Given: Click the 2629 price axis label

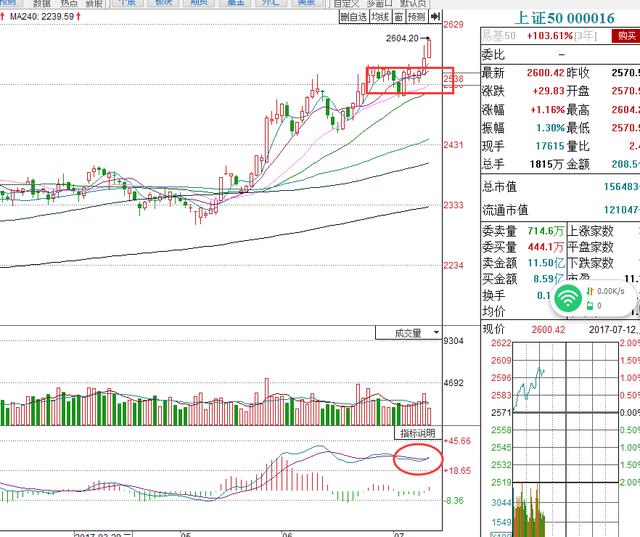Looking at the screenshot, I should [453, 25].
